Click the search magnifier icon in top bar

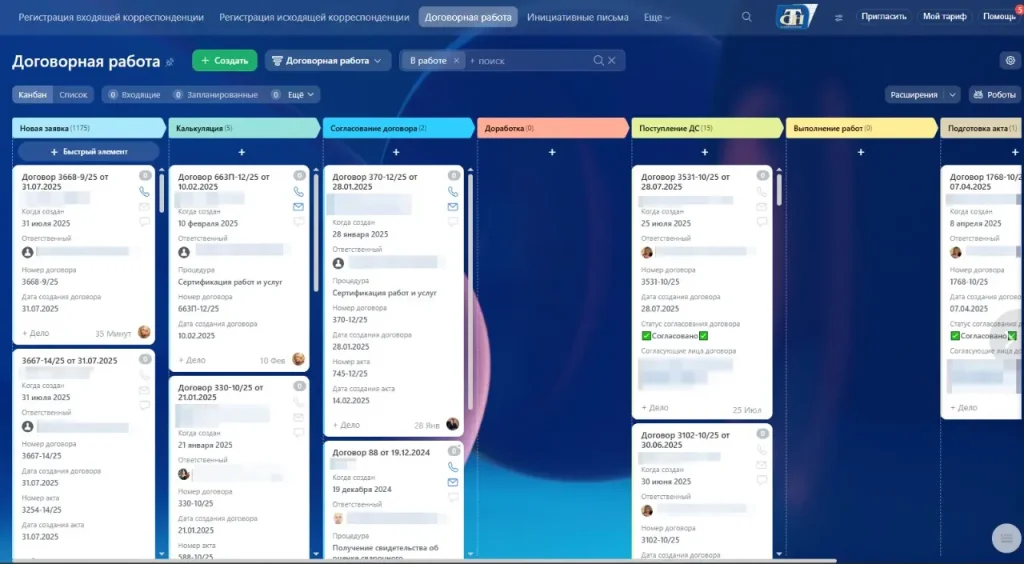pyautogui.click(x=746, y=17)
